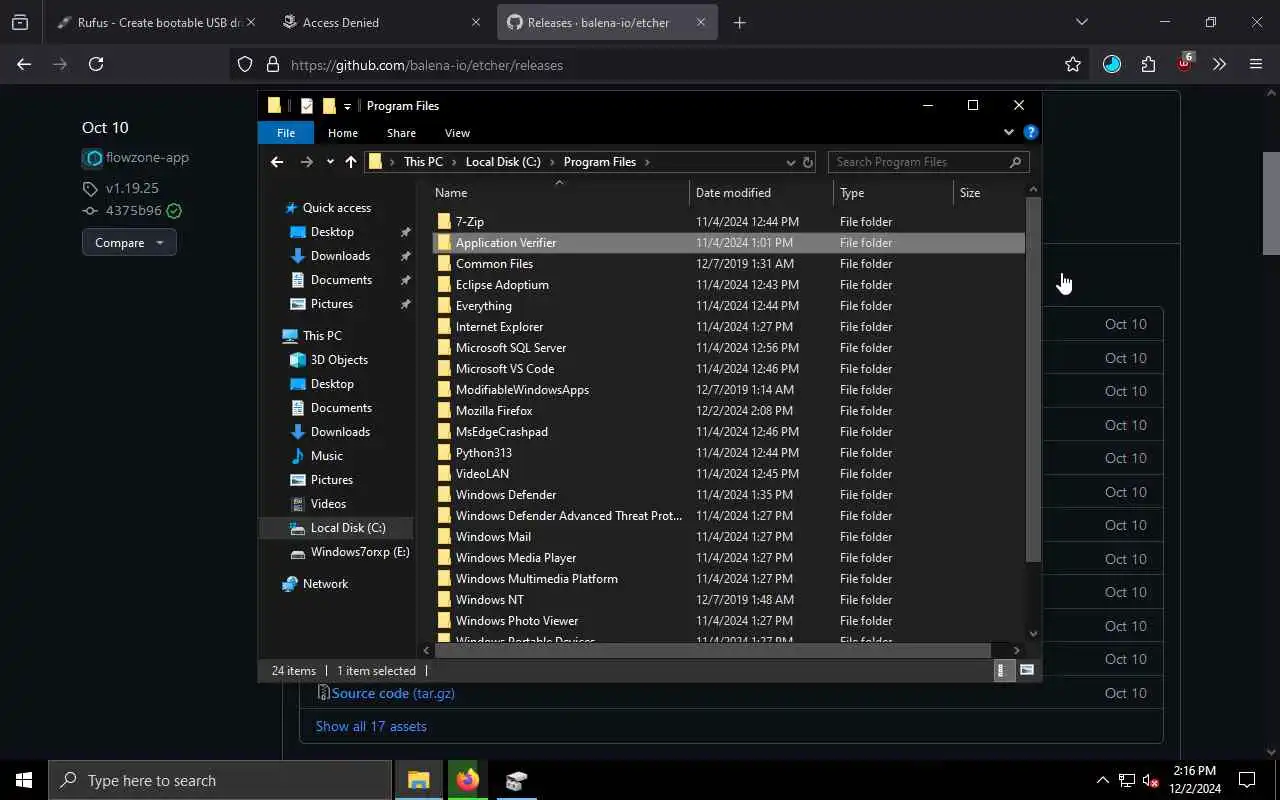
Task: Click Show all 17 assets link
Action: [371, 726]
